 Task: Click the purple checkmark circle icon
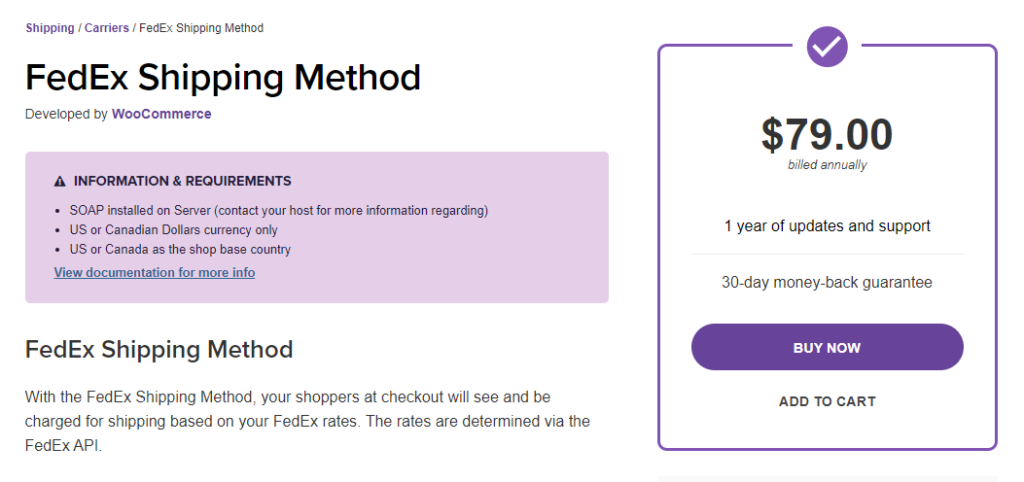[827, 46]
